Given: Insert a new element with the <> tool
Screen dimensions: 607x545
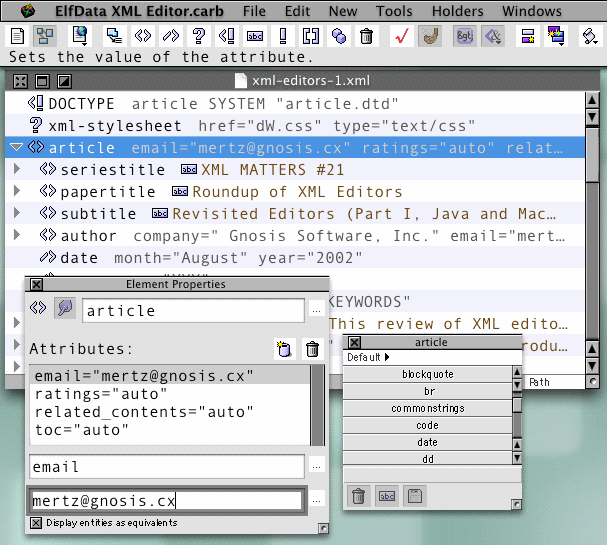Looking at the screenshot, I should pyautogui.click(x=142, y=36).
